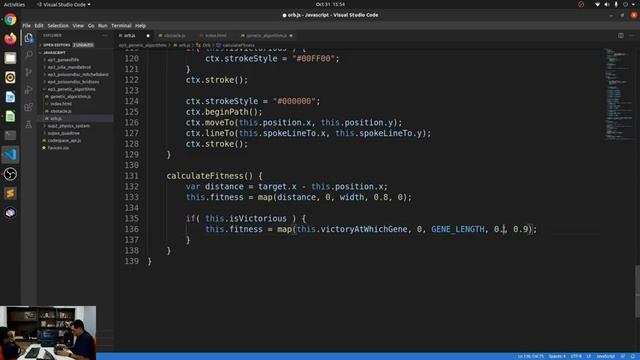The image size is (640, 360).
Task: Open the Edit menu
Action: tap(39, 26)
